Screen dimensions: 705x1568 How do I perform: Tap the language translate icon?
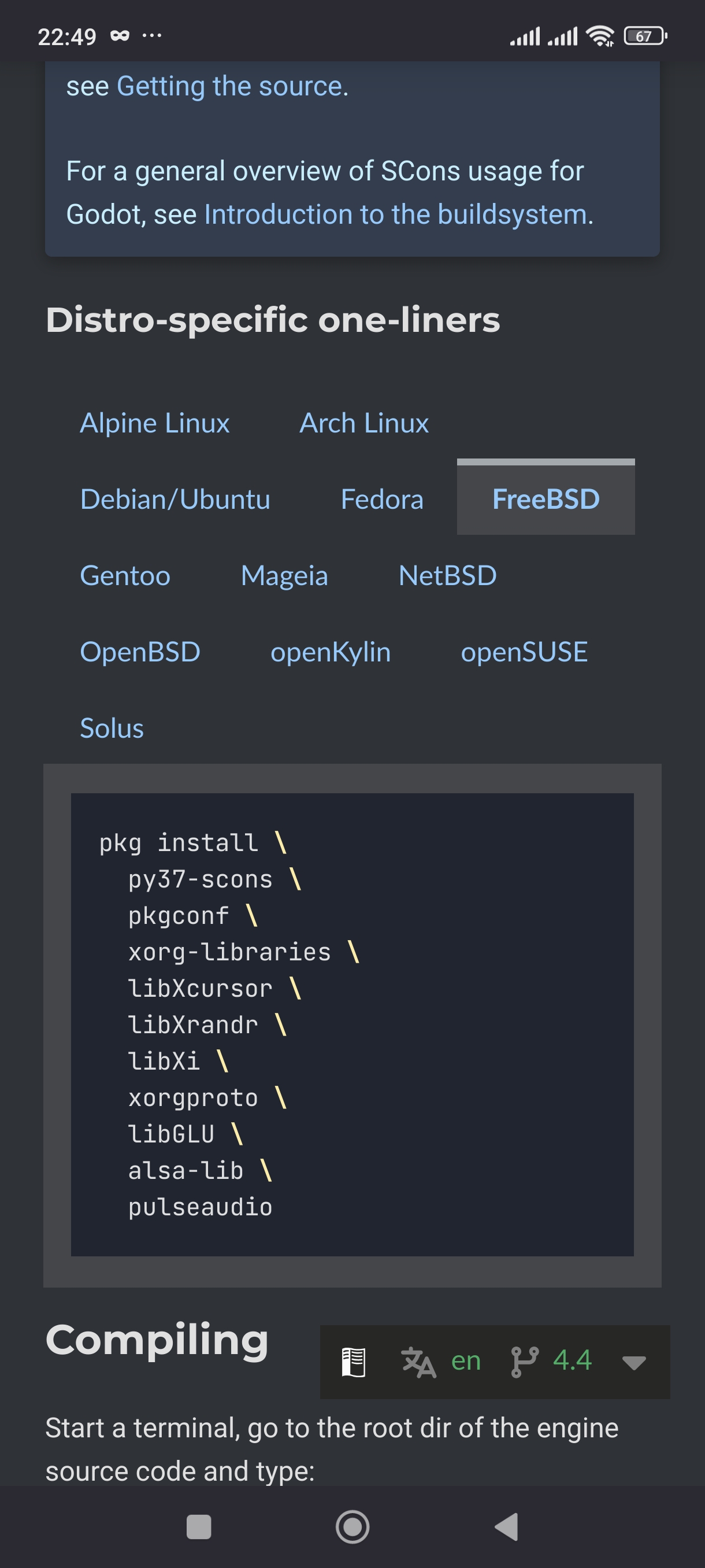418,1362
